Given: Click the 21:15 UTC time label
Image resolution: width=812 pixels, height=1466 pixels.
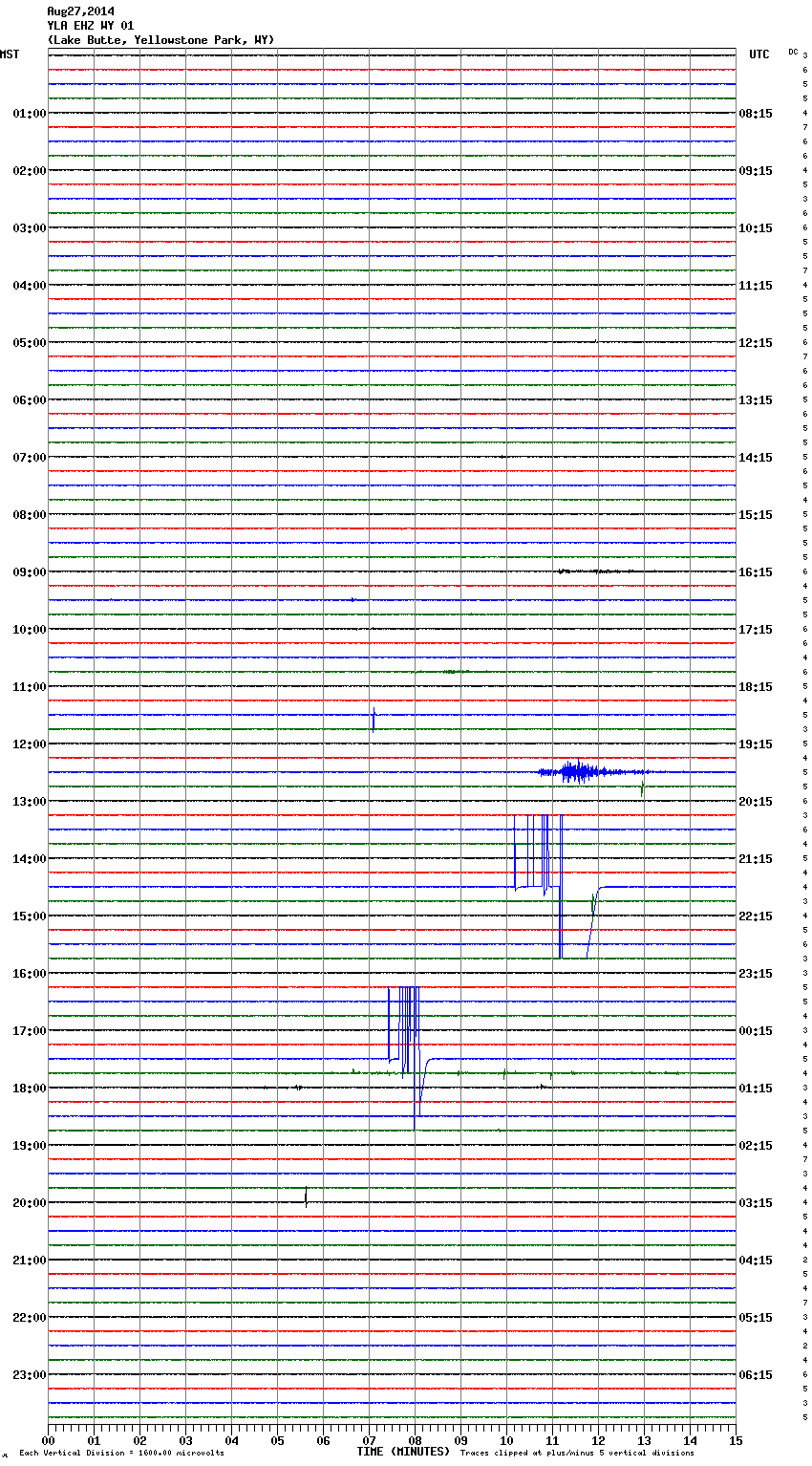Looking at the screenshot, I should pos(756,859).
